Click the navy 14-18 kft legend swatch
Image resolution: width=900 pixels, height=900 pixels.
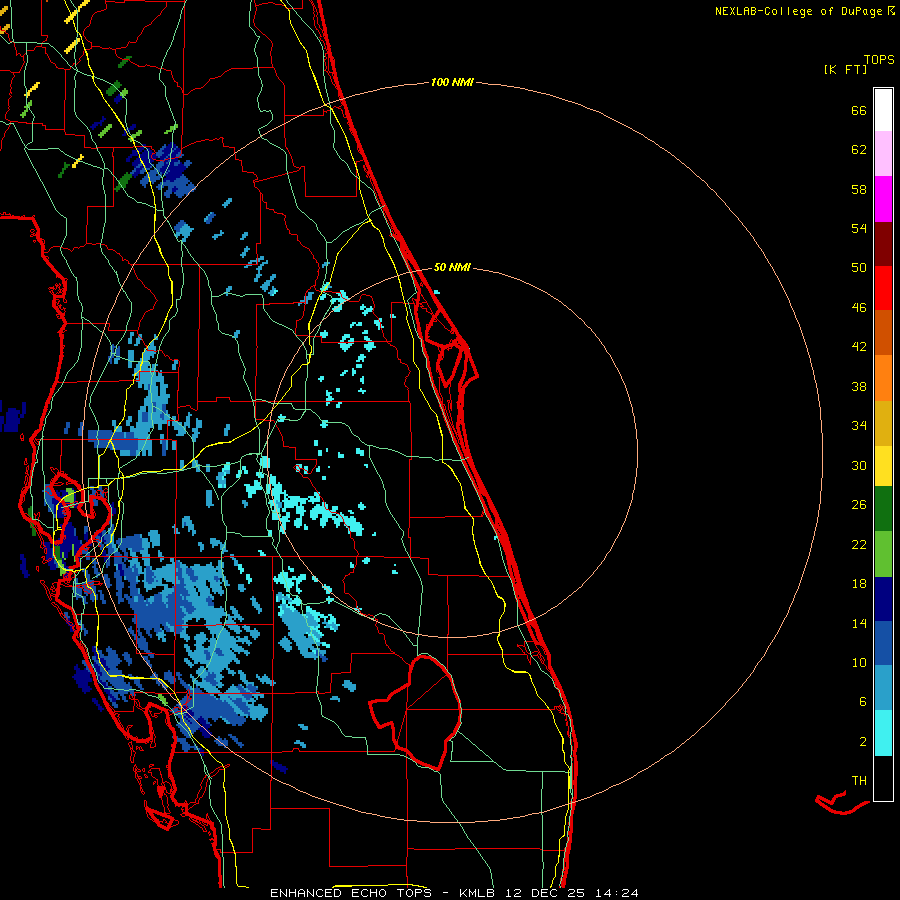[x=883, y=599]
